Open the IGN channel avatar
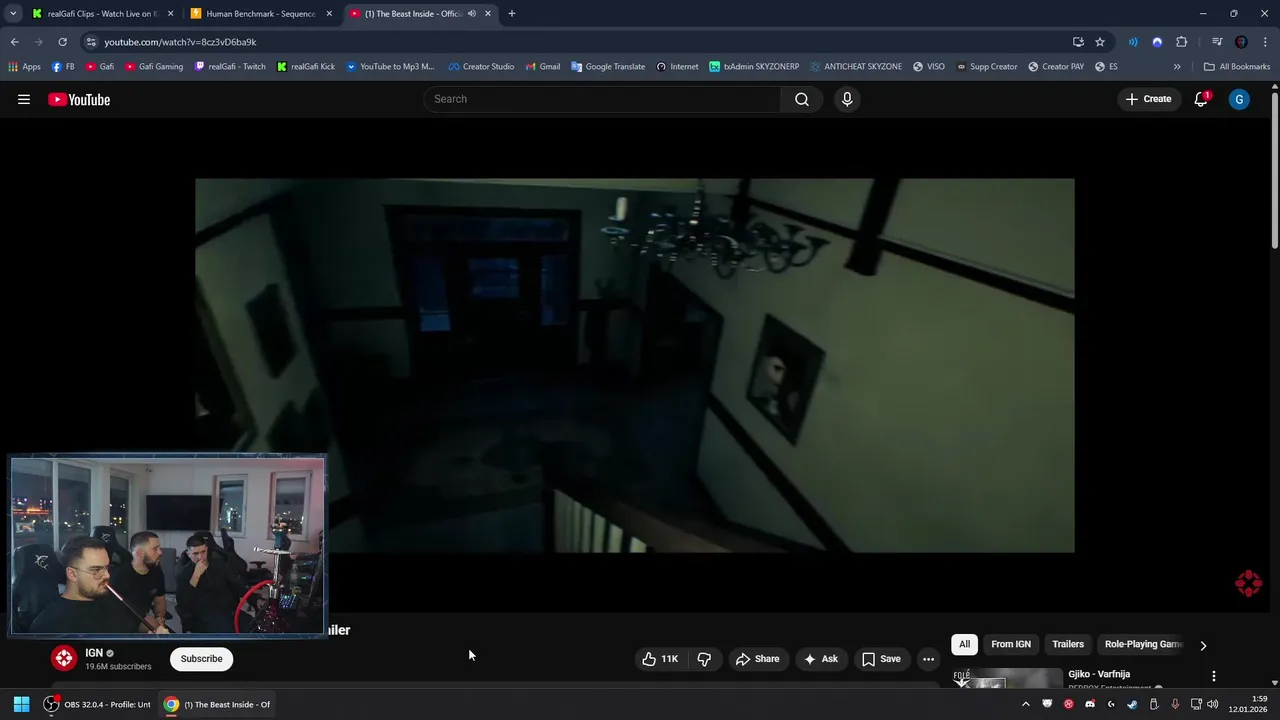Screen dimensions: 1280x720 pyautogui.click(x=64, y=658)
